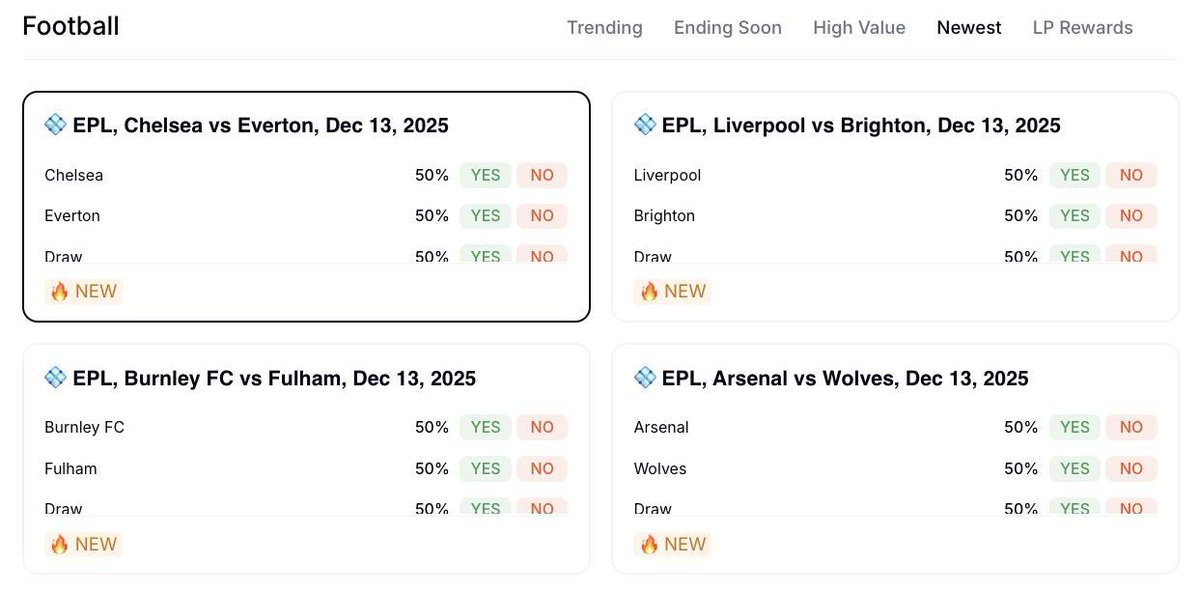Viewport: 1199px width, 592px height.
Task: Choose YES for Chelsea to win
Action: (x=486, y=175)
